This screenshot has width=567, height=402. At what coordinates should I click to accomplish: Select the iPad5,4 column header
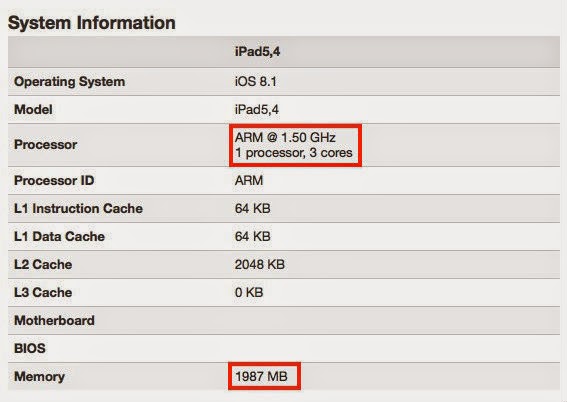[x=257, y=52]
